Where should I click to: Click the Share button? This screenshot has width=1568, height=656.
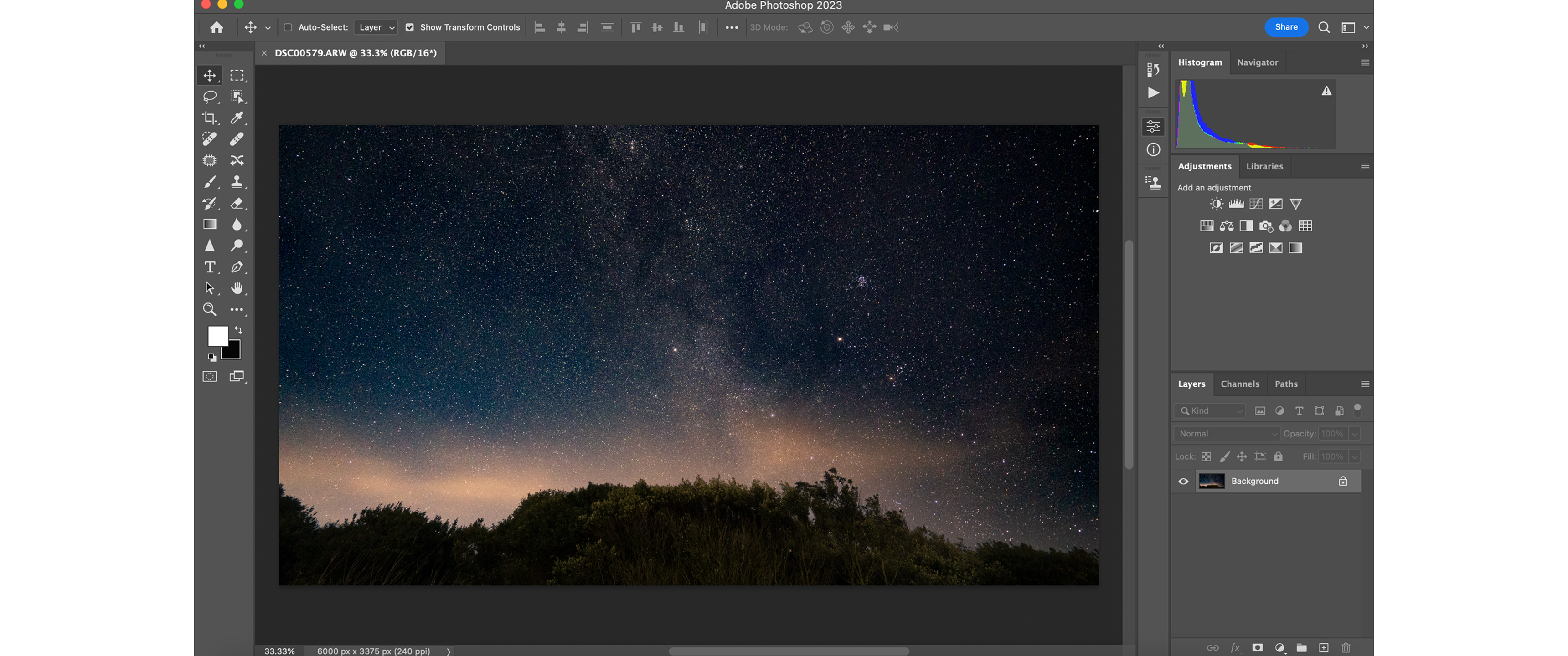1287,27
